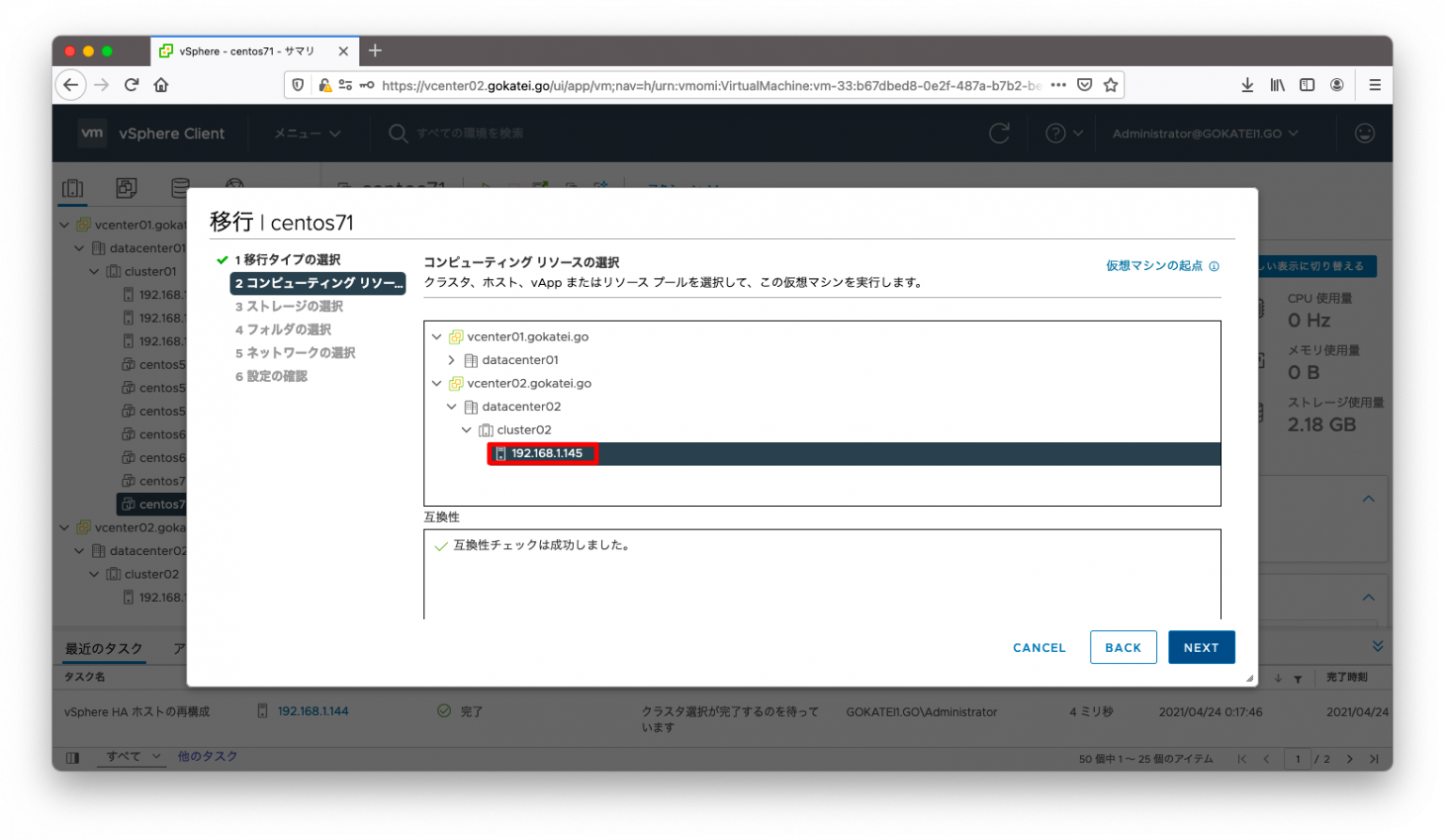This screenshot has width=1445, height=840.
Task: Select host 192.168.1.145 in the resource tree
Action: 544,453
